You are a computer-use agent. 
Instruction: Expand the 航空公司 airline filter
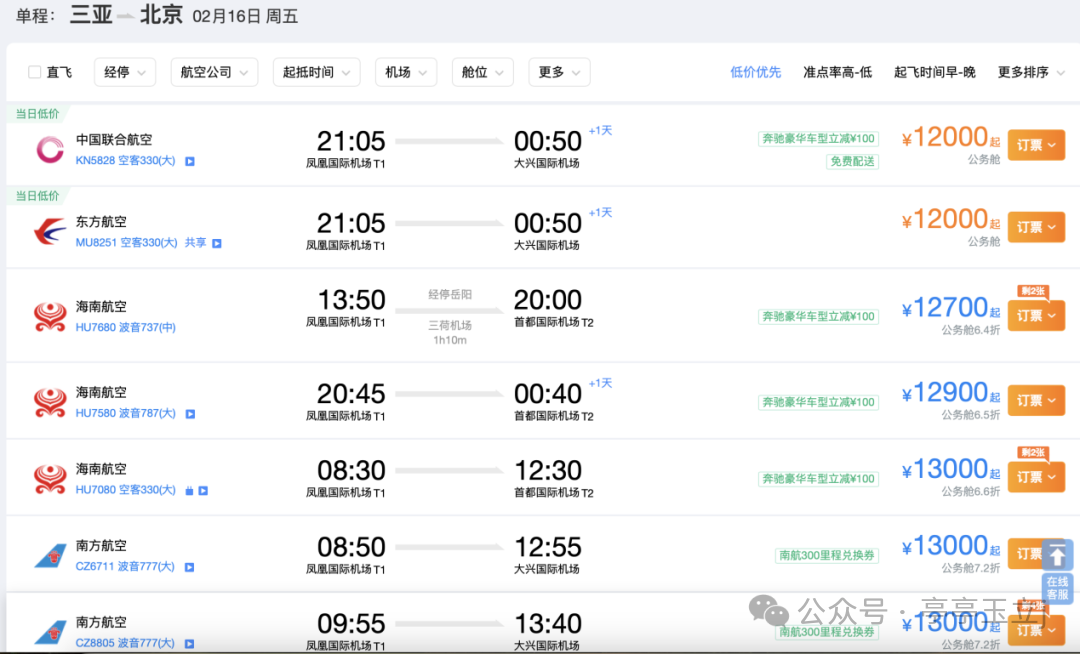coord(214,72)
